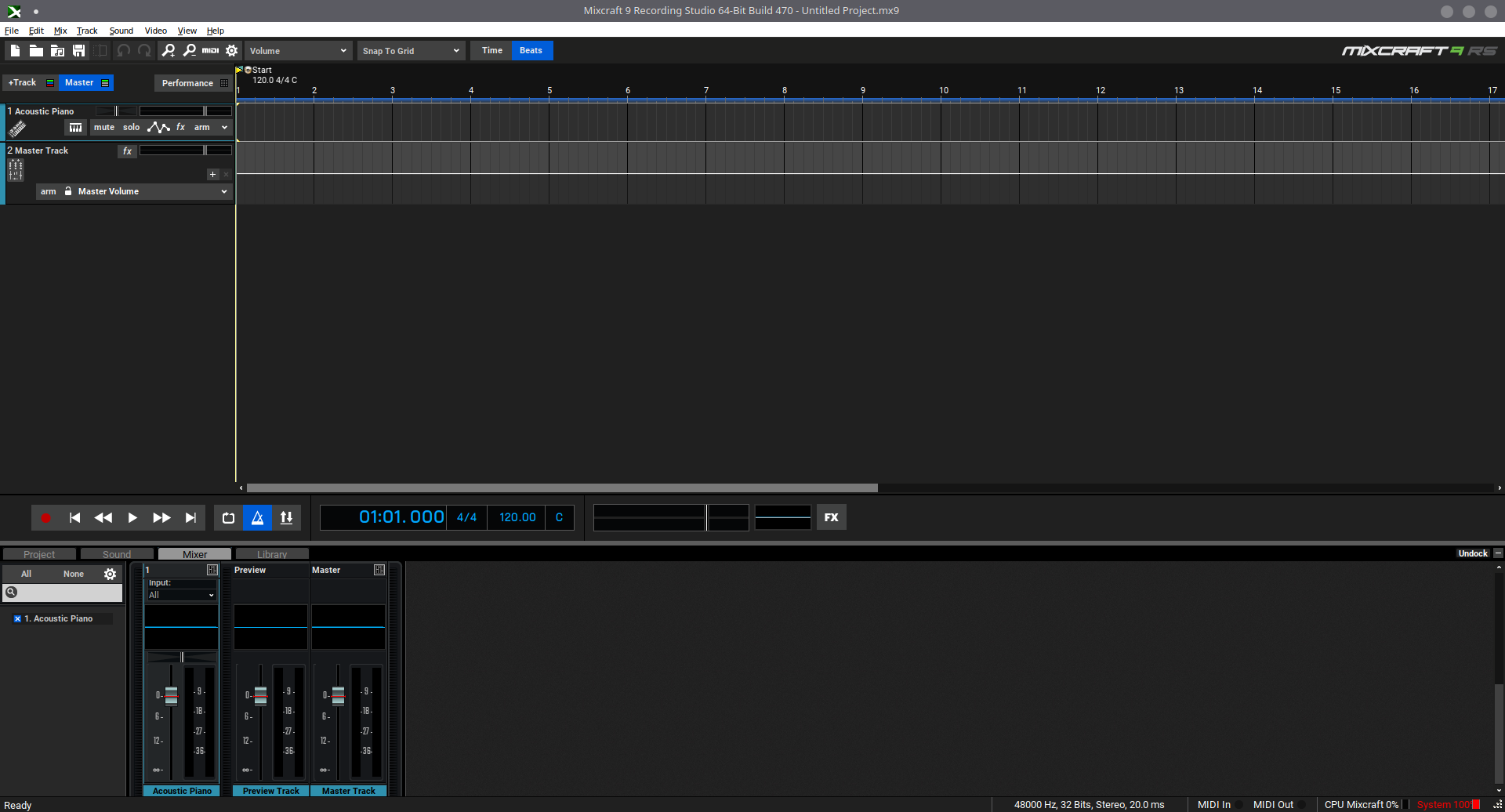Rewind to start of project
This screenshot has height=812, width=1505.
click(74, 517)
